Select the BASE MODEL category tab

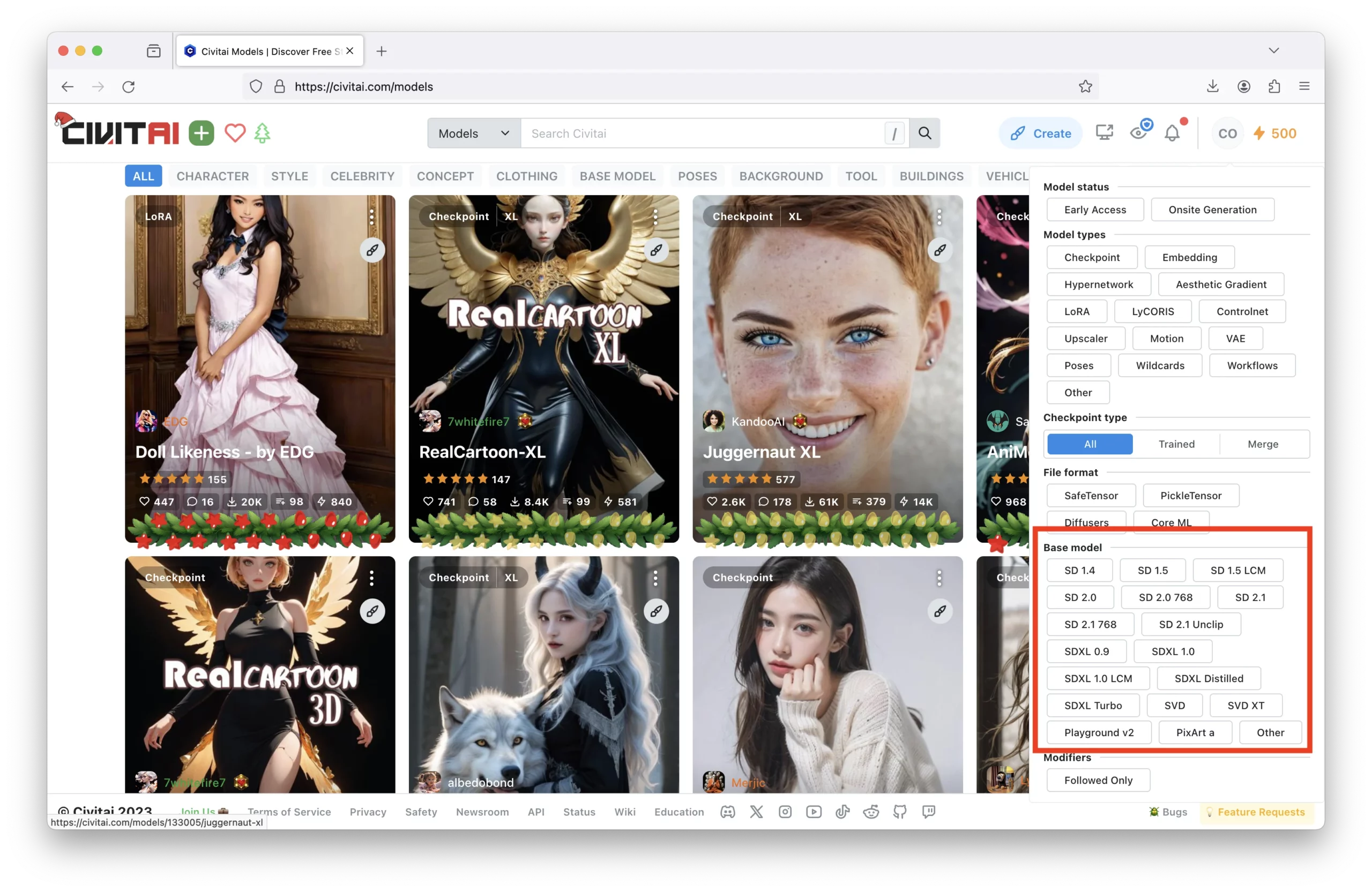pyautogui.click(x=617, y=176)
